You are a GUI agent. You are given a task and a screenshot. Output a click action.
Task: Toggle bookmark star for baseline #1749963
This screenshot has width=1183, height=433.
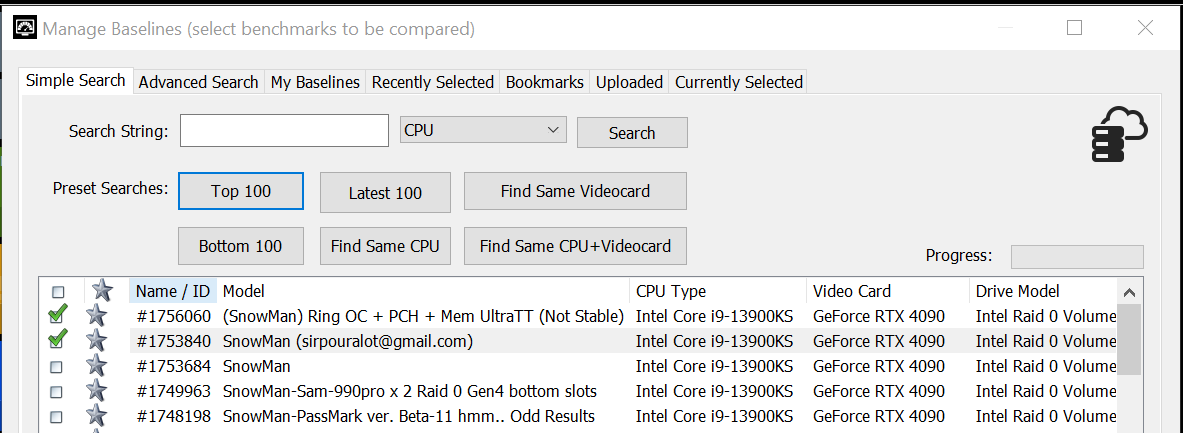pyautogui.click(x=97, y=391)
